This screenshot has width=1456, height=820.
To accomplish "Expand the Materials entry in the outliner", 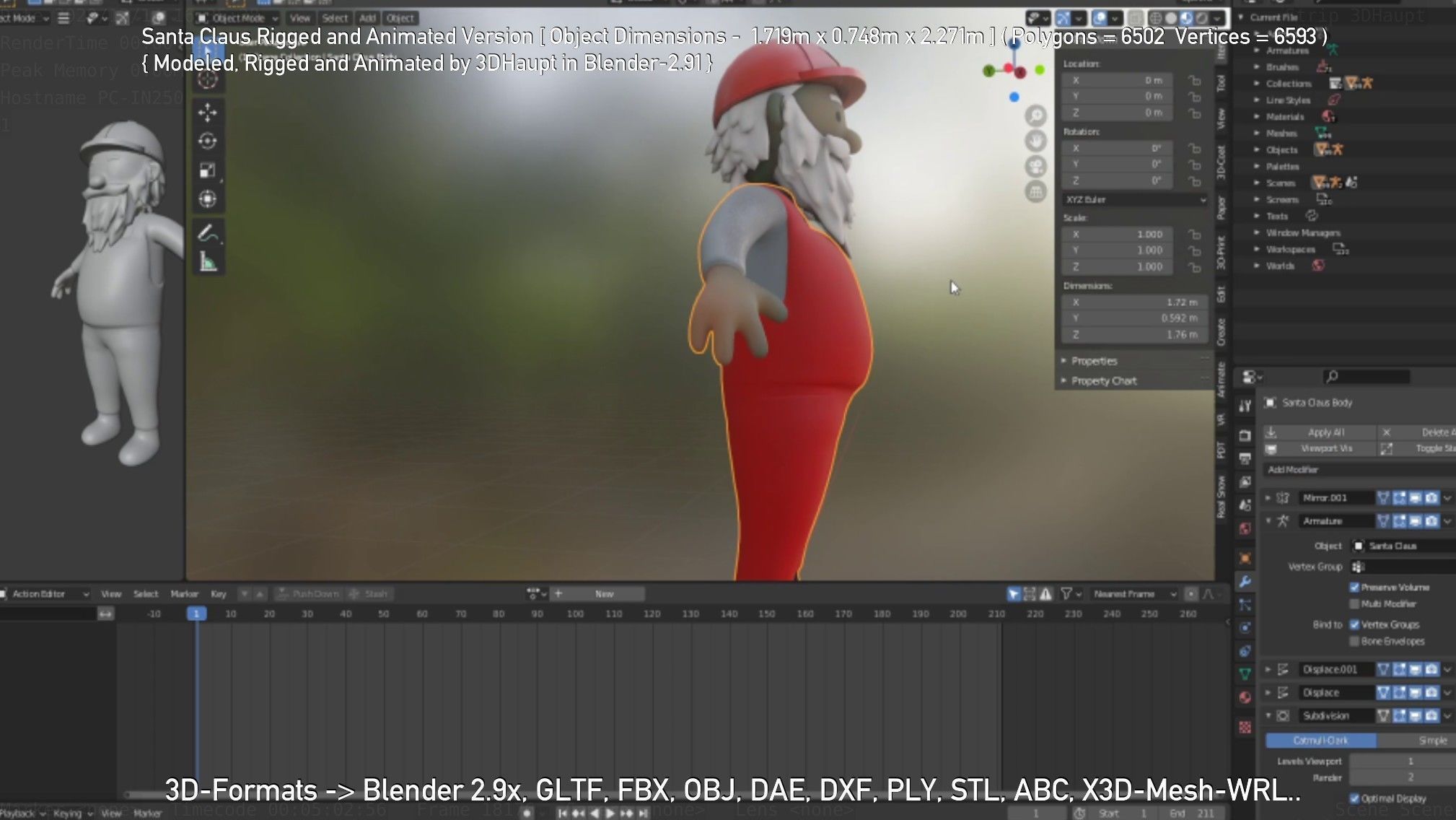I will [x=1257, y=117].
